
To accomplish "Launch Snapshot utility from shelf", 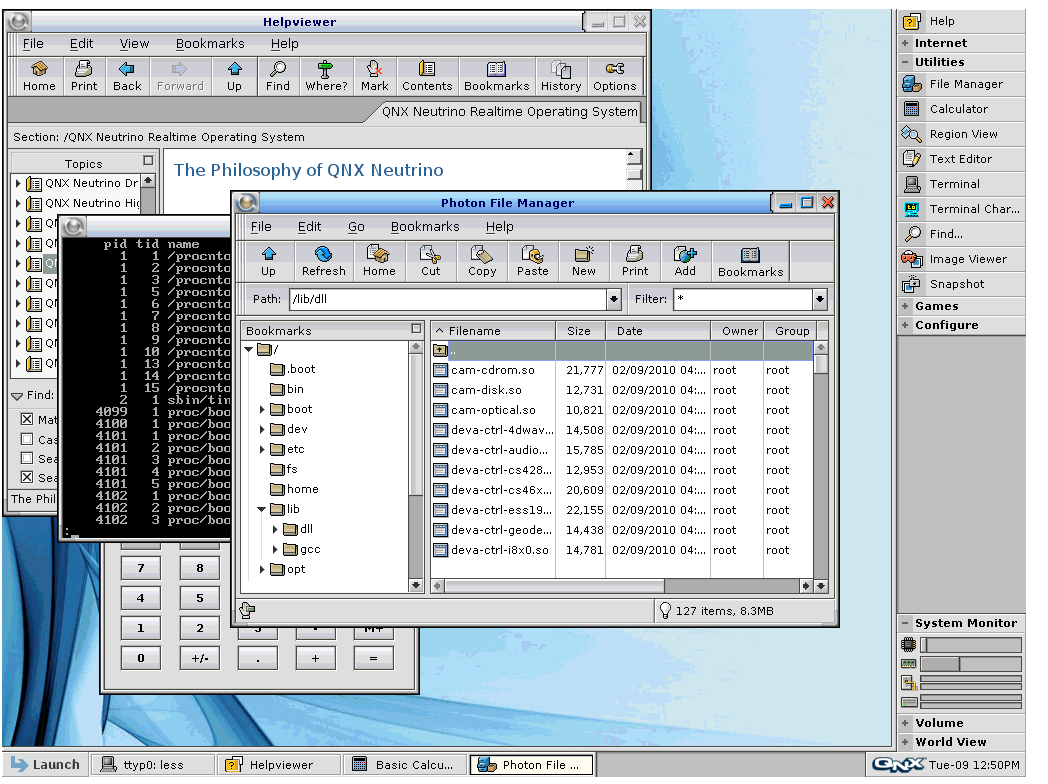I will pyautogui.click(x=960, y=284).
